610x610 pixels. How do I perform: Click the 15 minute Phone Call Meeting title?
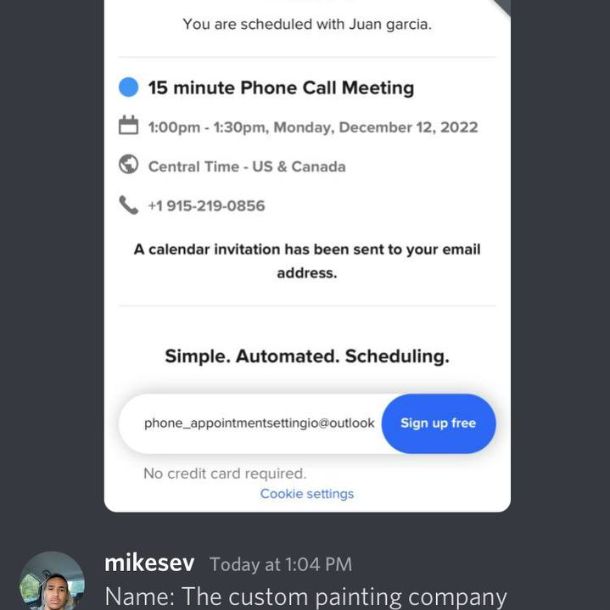(x=281, y=88)
